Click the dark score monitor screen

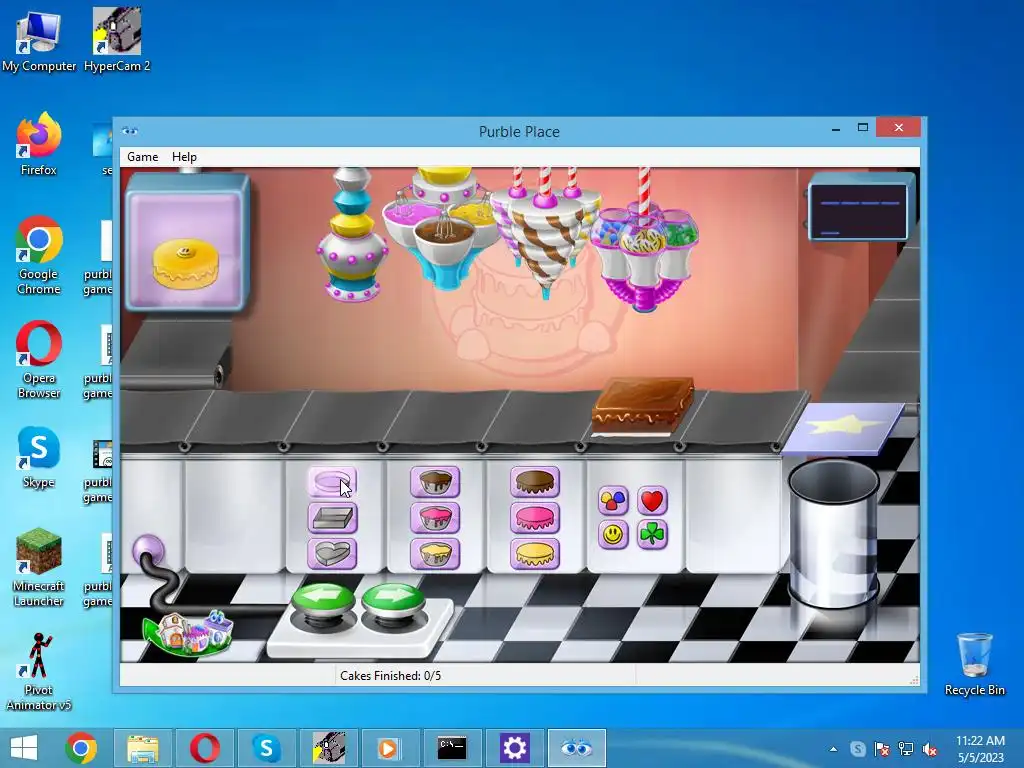coord(859,211)
